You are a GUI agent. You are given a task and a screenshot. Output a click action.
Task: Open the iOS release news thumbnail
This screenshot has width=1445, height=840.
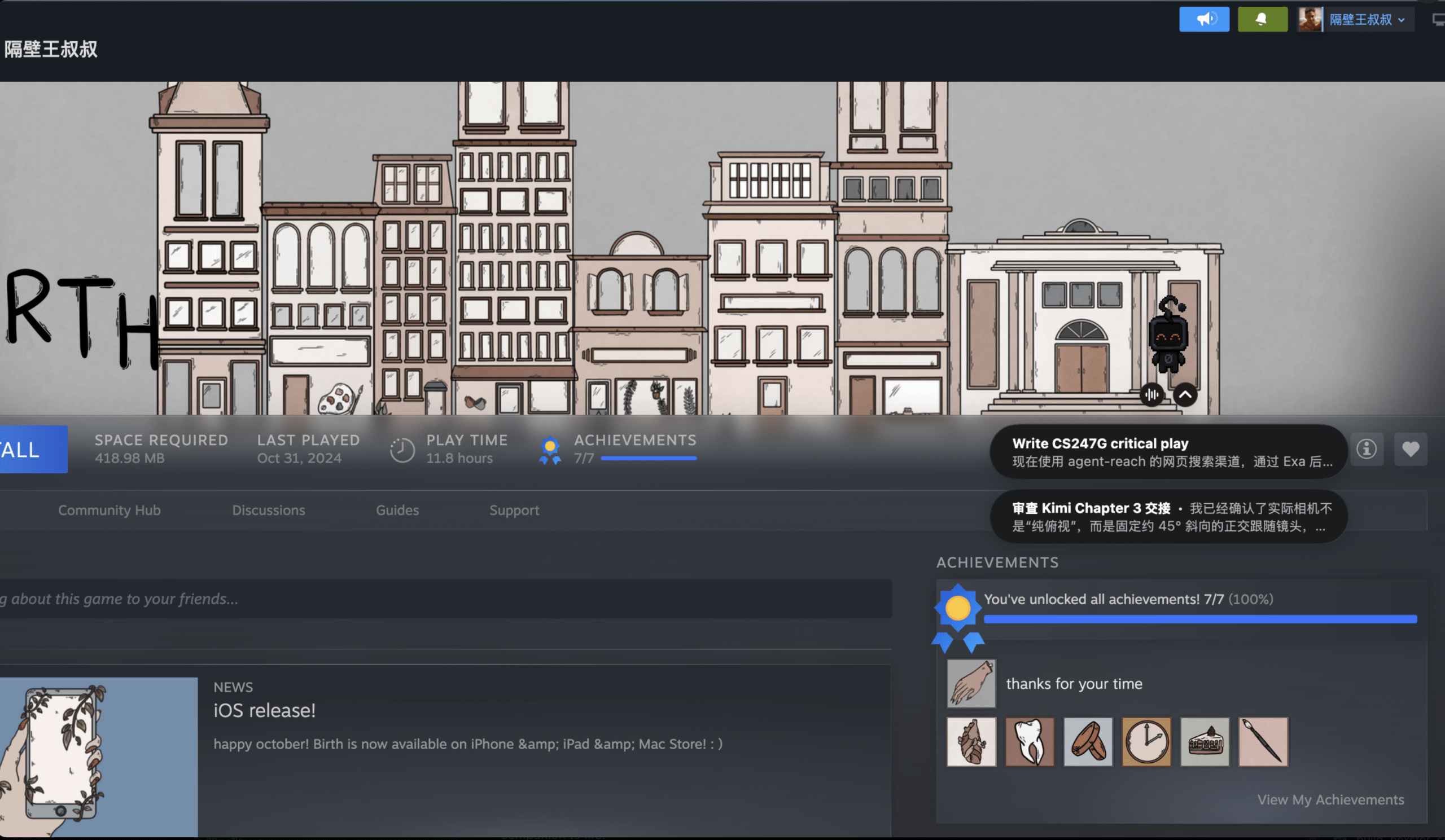coord(99,758)
